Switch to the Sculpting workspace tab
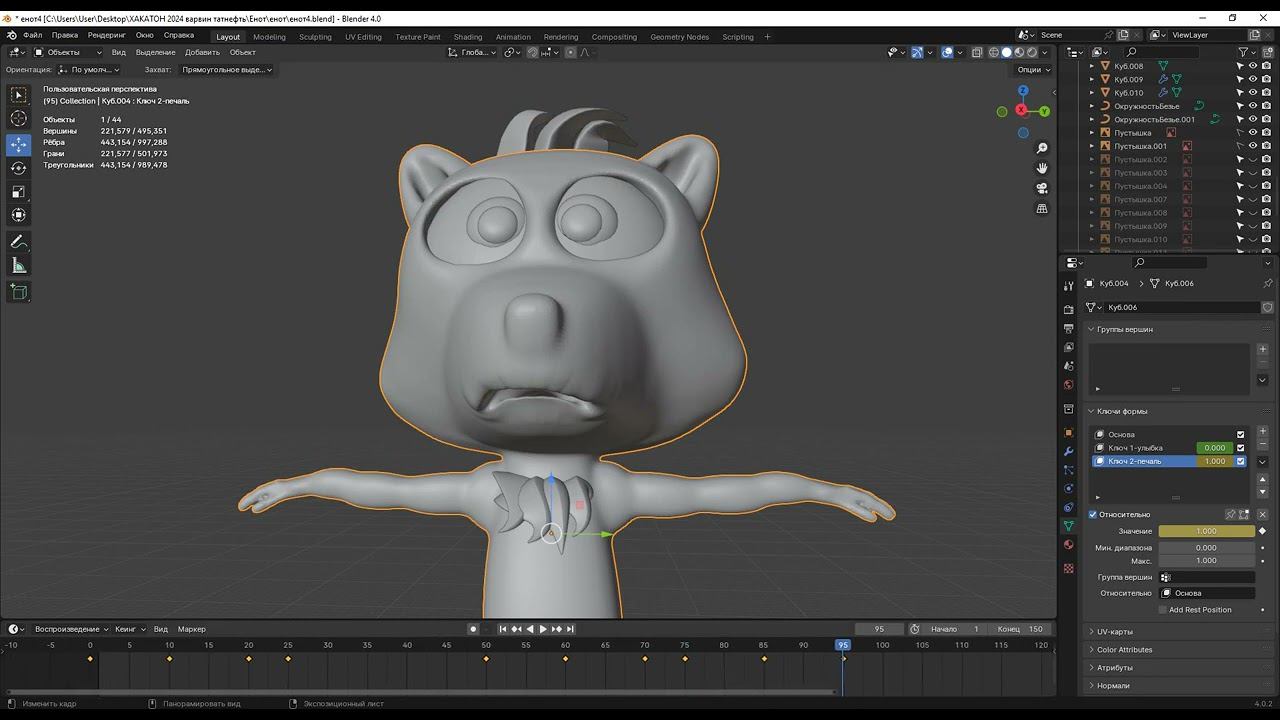Screen dimensions: 1280x720 click(315, 37)
